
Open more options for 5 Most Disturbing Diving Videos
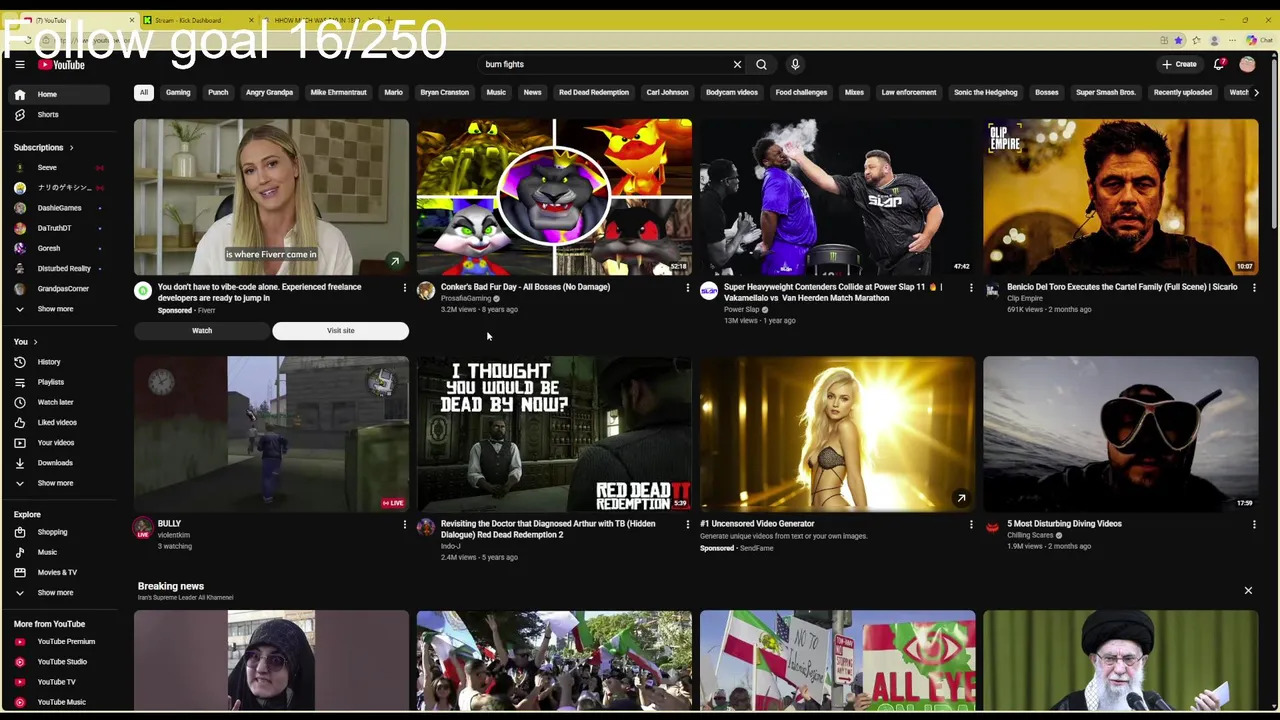tap(1254, 524)
